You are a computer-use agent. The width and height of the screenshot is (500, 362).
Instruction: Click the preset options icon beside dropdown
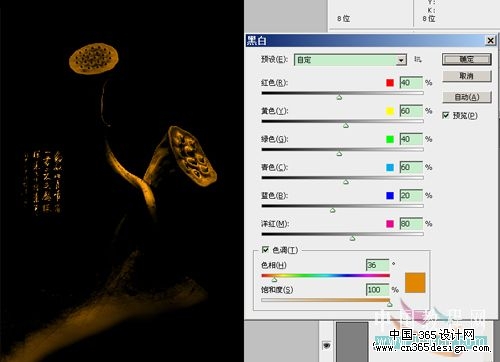(x=418, y=59)
